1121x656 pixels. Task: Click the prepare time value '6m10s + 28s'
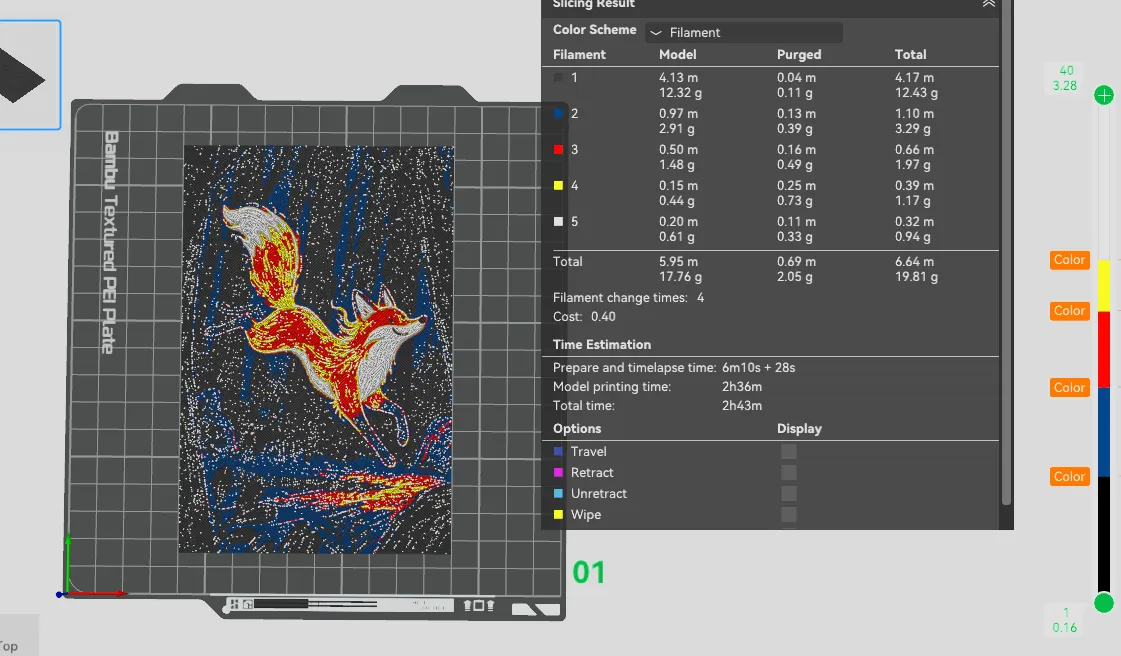point(759,367)
